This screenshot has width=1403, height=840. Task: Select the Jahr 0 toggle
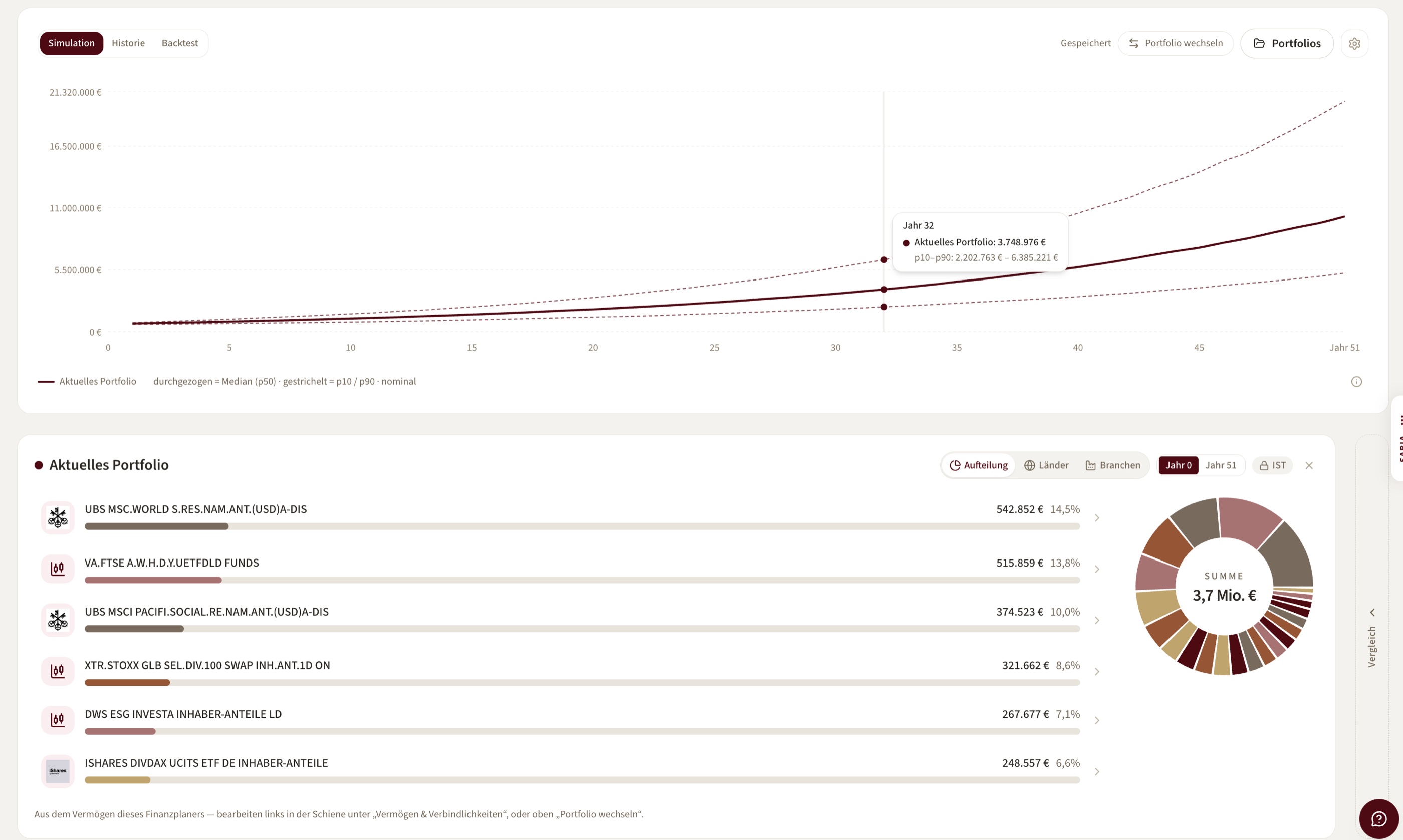pyautogui.click(x=1178, y=465)
